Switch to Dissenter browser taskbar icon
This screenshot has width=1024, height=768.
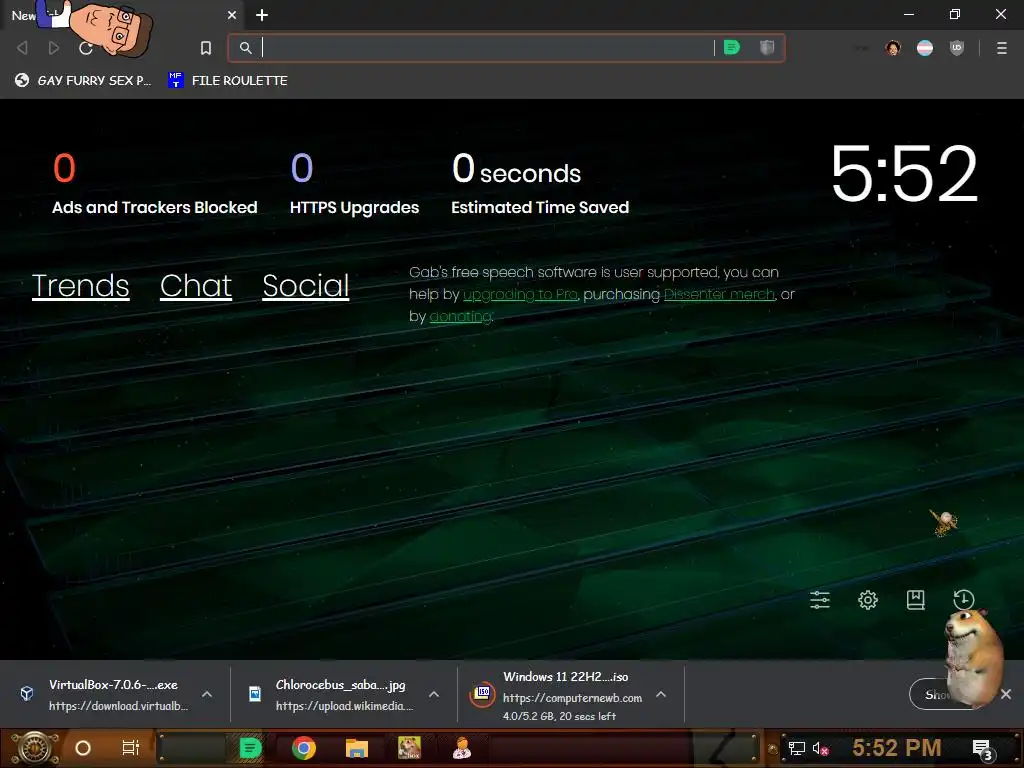pyautogui.click(x=251, y=748)
